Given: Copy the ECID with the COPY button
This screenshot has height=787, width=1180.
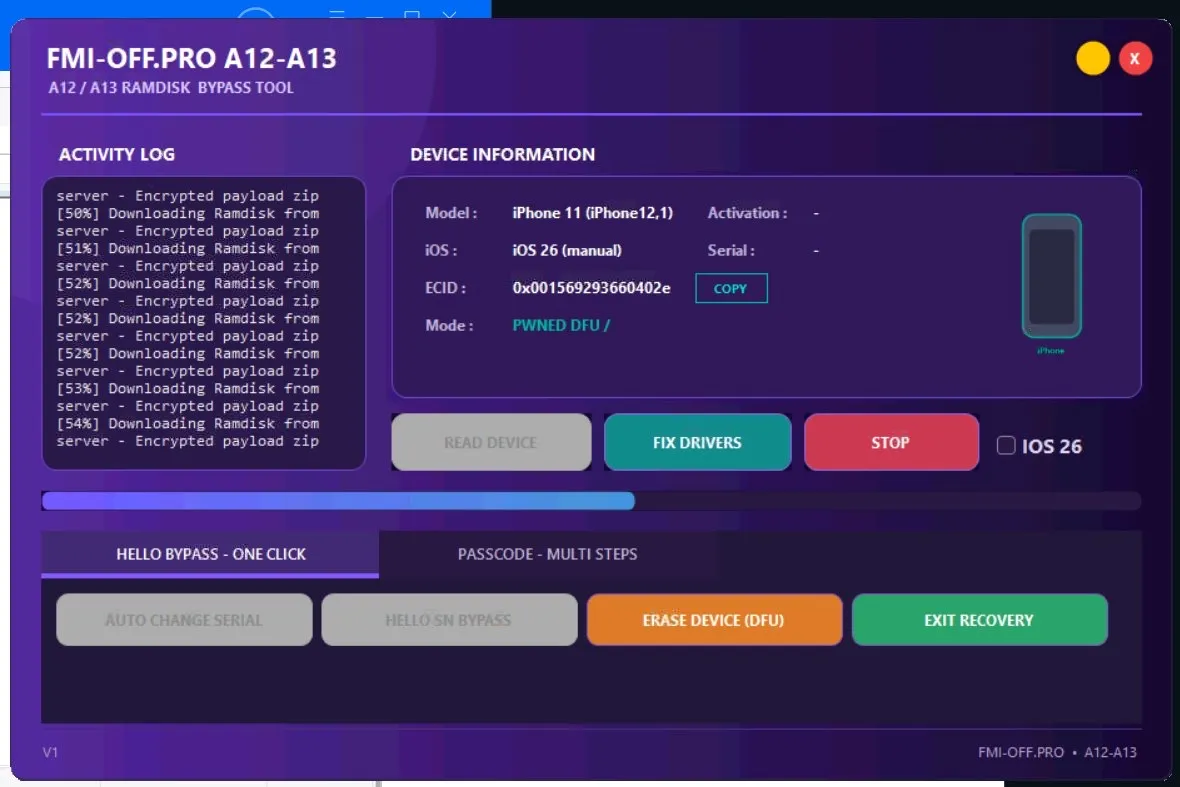Looking at the screenshot, I should [731, 288].
